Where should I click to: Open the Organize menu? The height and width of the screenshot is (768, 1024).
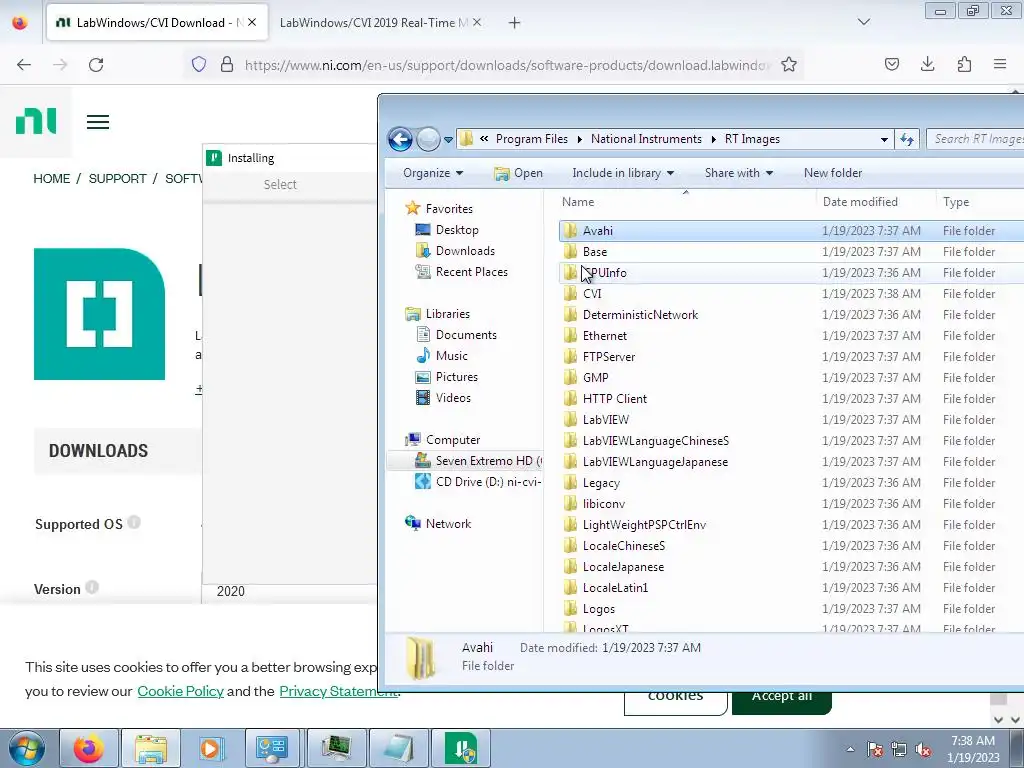(x=433, y=173)
